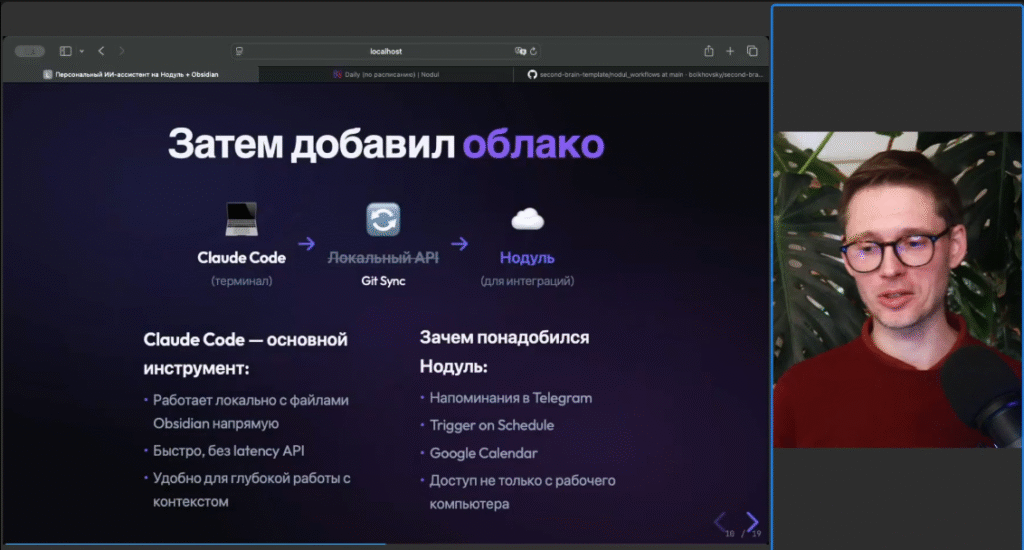This screenshot has width=1024, height=550.
Task: Advance to the next slide arrow
Action: [752, 521]
